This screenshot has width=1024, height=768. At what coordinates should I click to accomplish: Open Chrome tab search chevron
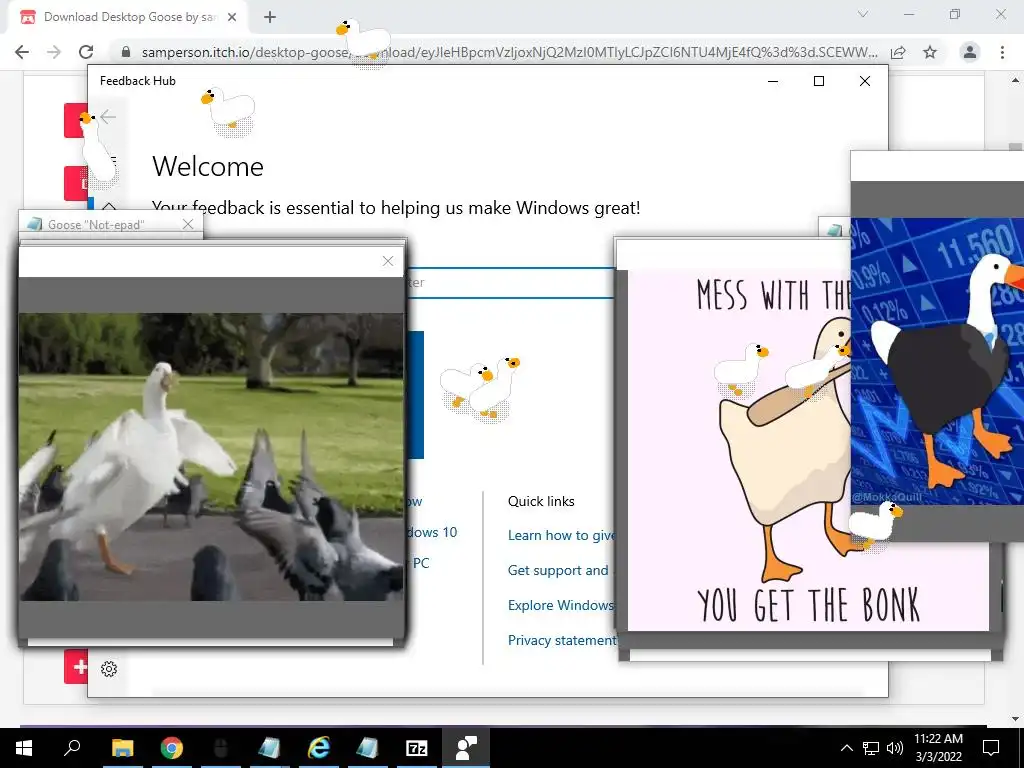click(863, 14)
